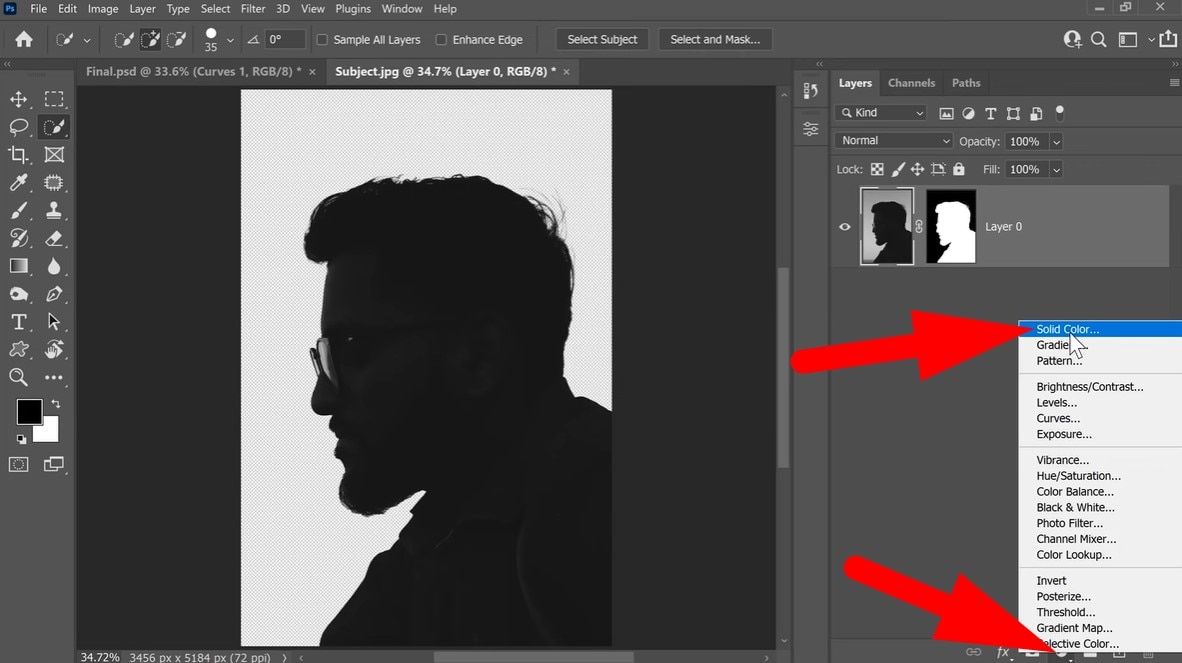
Task: Click Add to selection mode
Action: pos(150,39)
